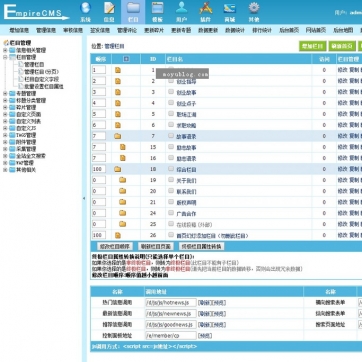The width and height of the screenshot is (362, 362).
Task: Collapse the sidebar with the splitter arrow
Action: [x=84, y=198]
